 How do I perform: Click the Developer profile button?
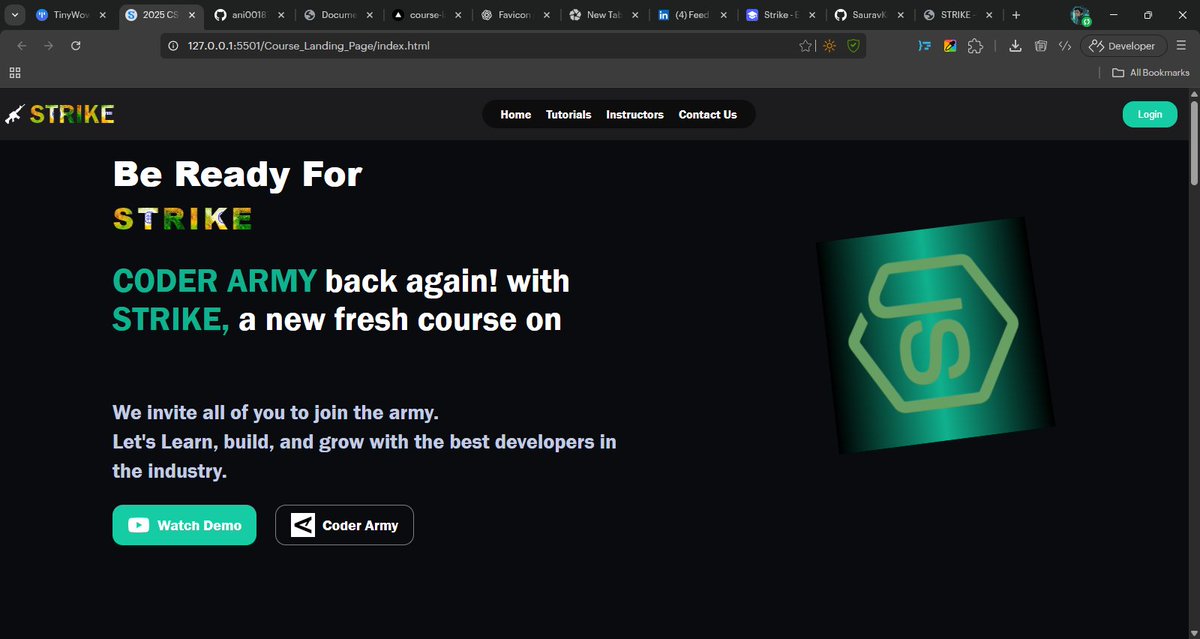click(x=1123, y=46)
